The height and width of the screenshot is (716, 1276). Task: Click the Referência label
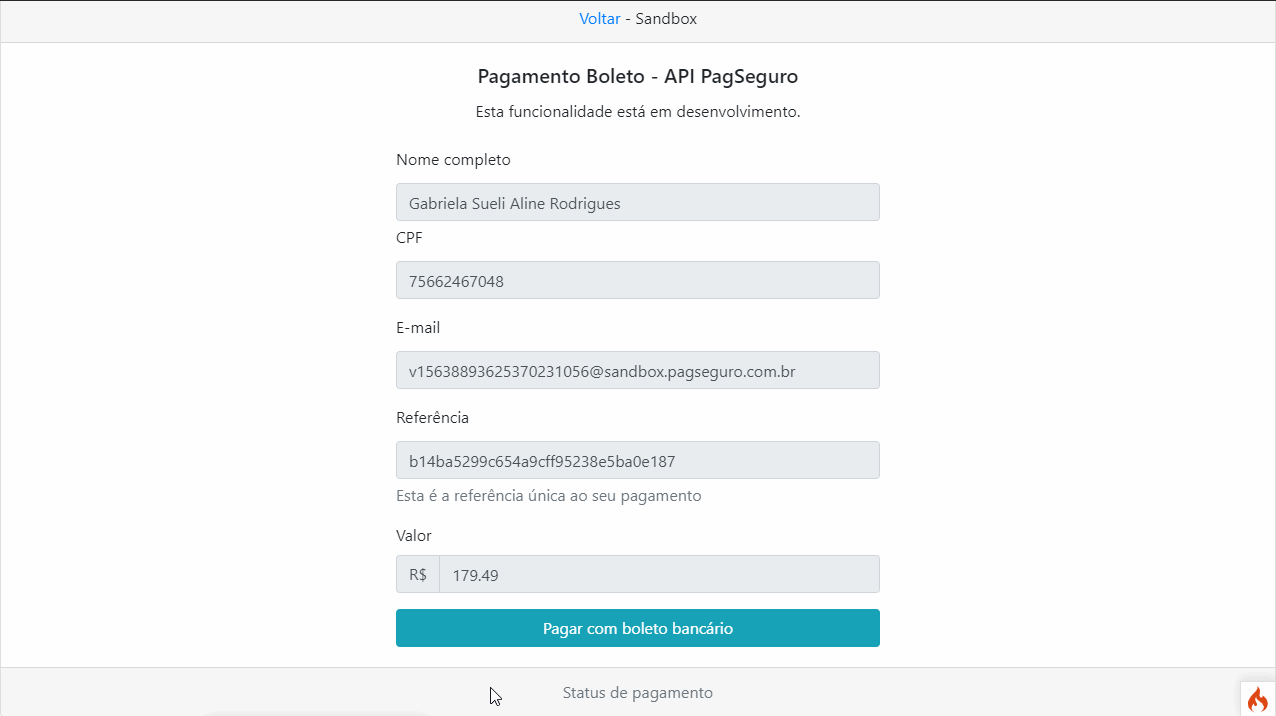pos(432,418)
